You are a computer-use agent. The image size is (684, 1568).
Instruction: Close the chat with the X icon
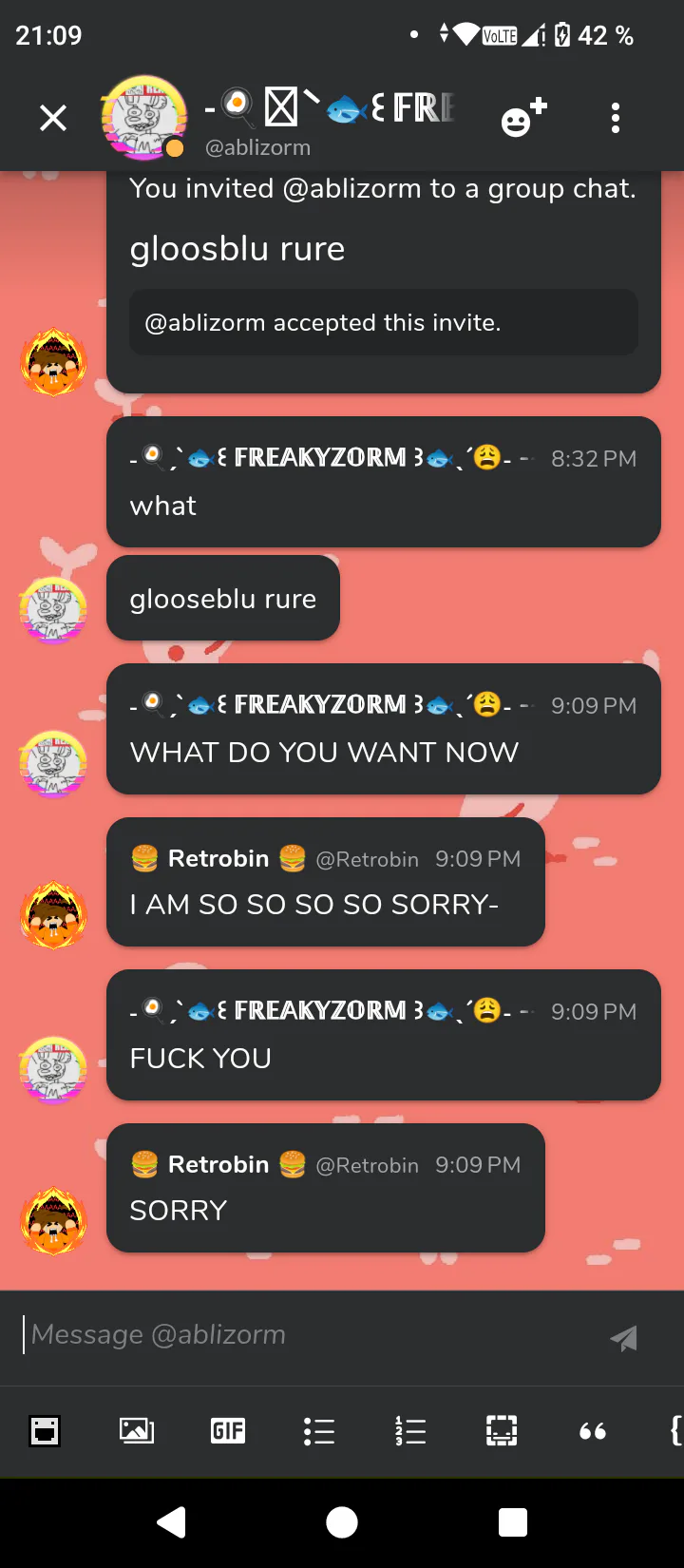tap(53, 118)
